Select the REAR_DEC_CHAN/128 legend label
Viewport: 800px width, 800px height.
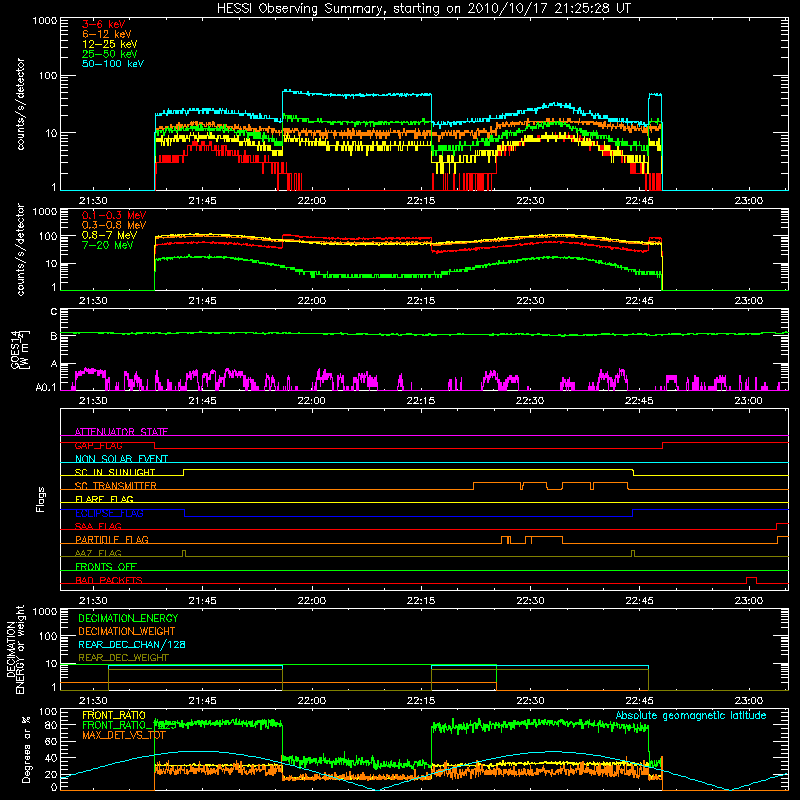132,644
